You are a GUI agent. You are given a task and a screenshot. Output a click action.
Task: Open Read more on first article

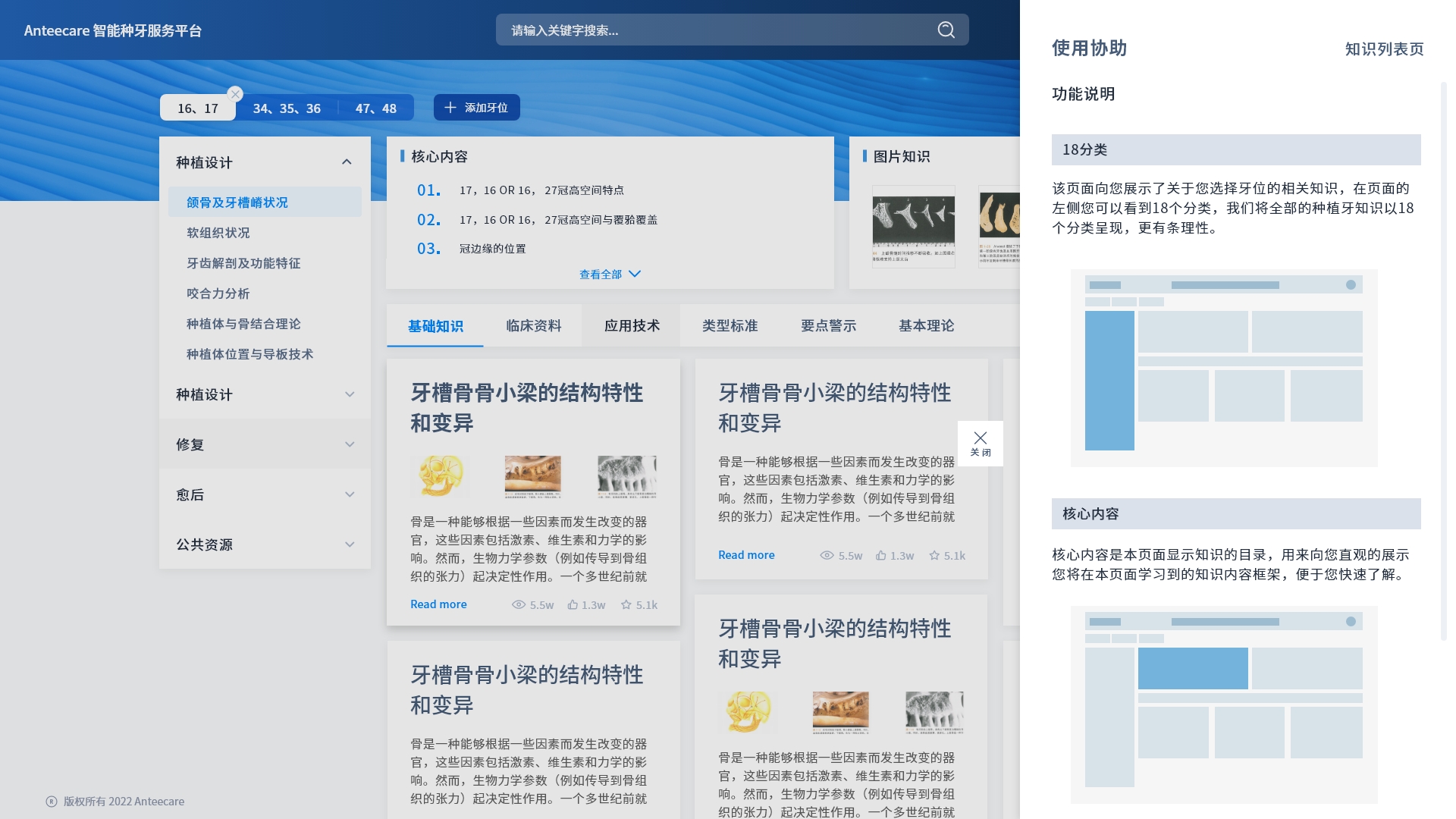438,604
